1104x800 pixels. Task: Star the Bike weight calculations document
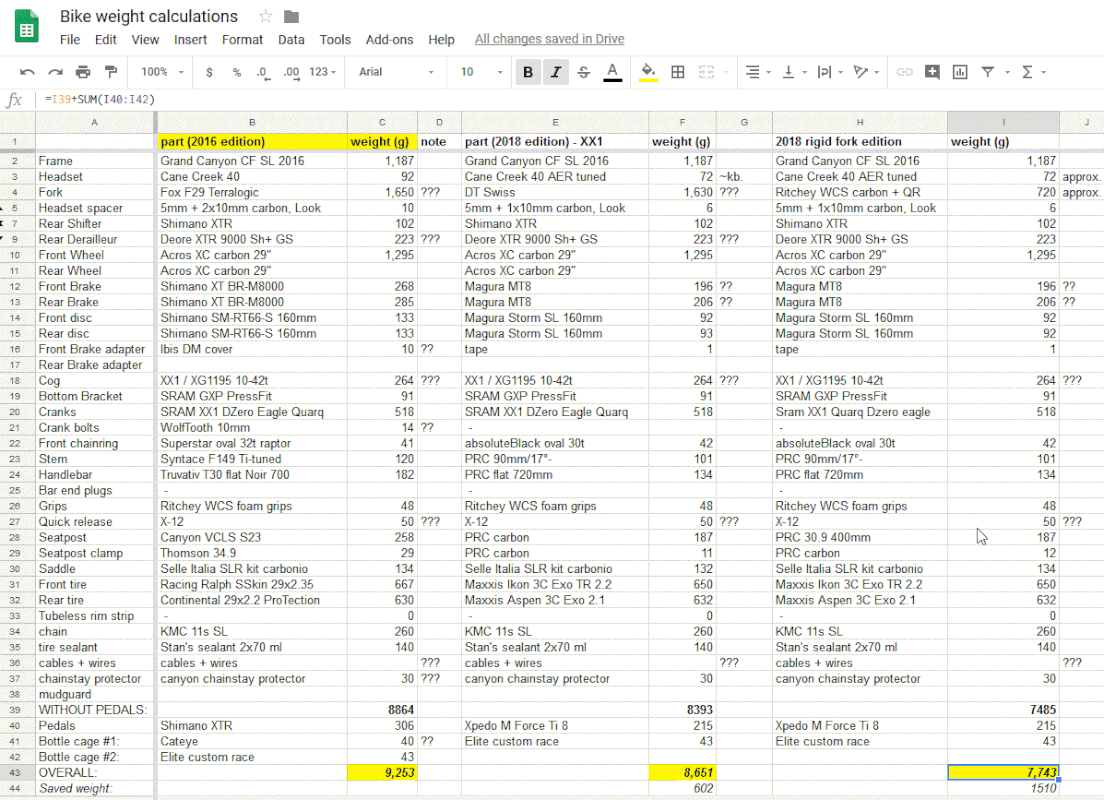[x=265, y=16]
